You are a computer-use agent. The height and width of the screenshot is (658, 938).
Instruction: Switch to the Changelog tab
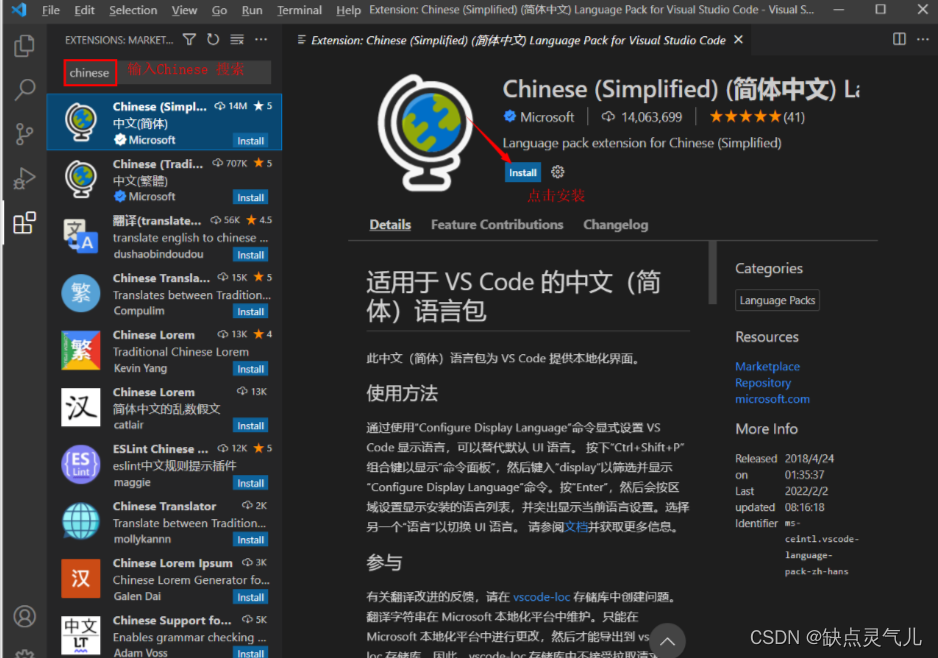616,225
